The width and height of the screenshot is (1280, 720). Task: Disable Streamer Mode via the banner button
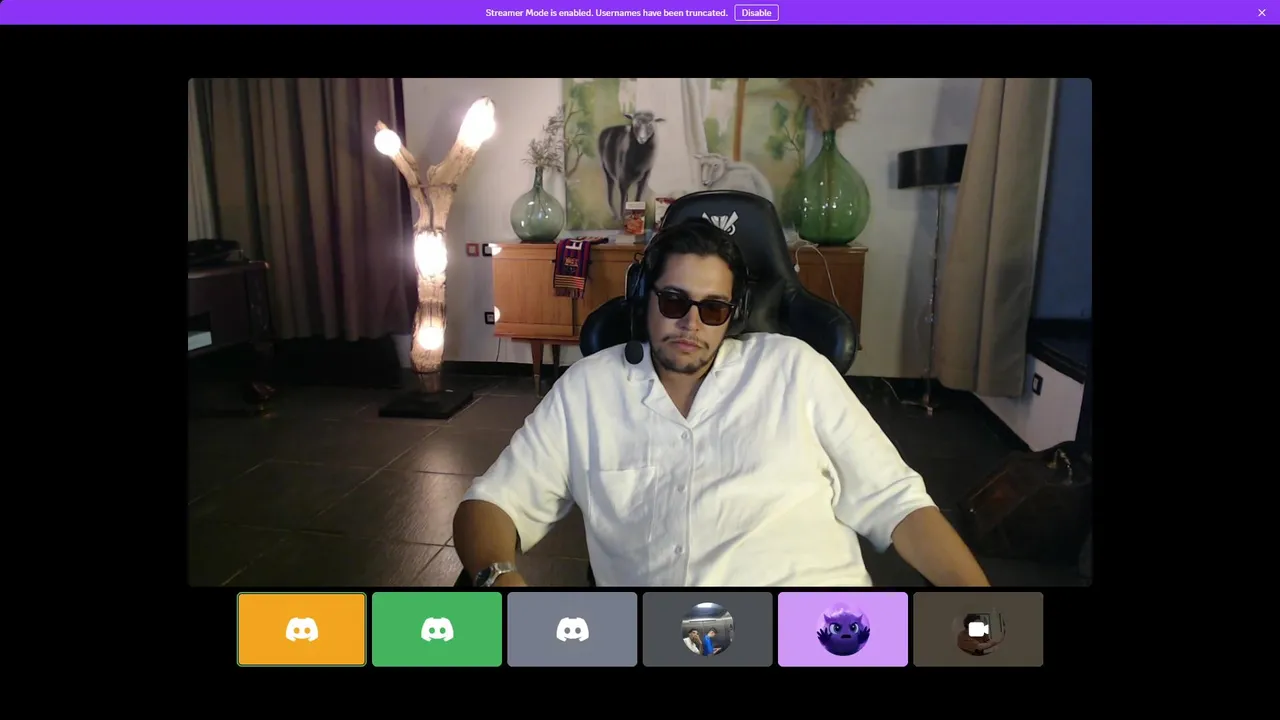pos(756,13)
